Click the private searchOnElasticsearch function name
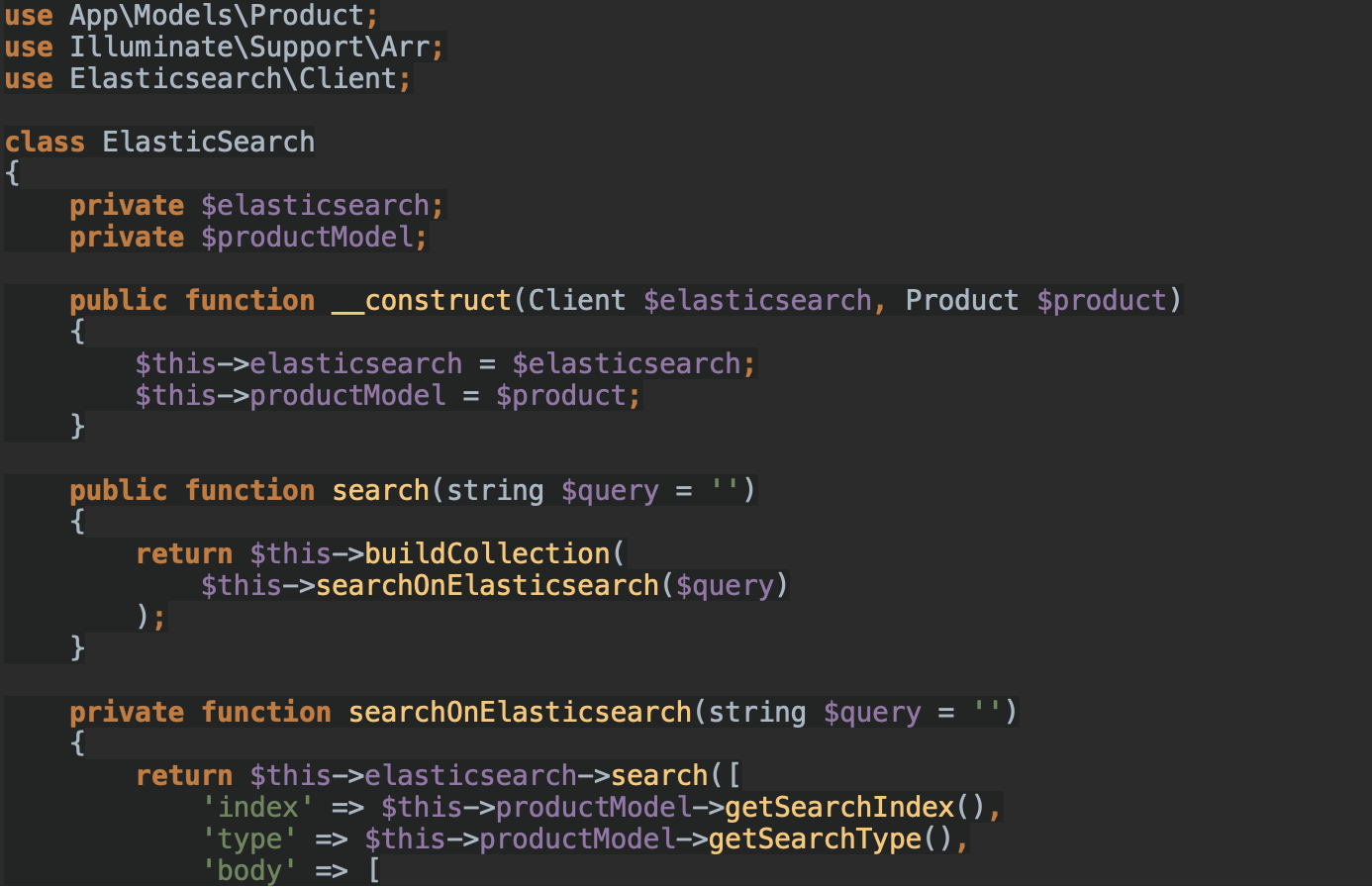 tap(520, 713)
